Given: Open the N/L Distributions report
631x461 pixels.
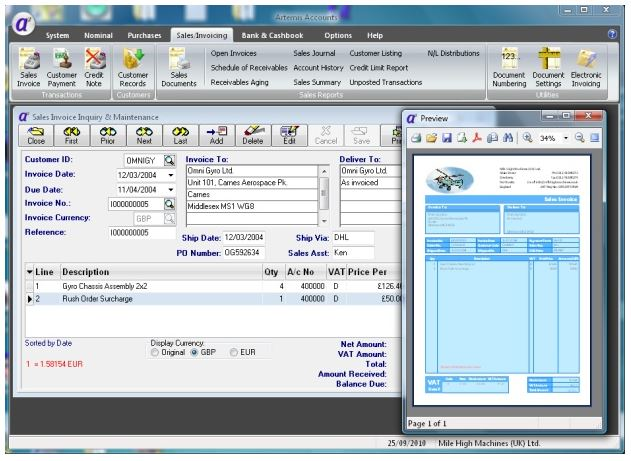Looking at the screenshot, I should pyautogui.click(x=454, y=53).
